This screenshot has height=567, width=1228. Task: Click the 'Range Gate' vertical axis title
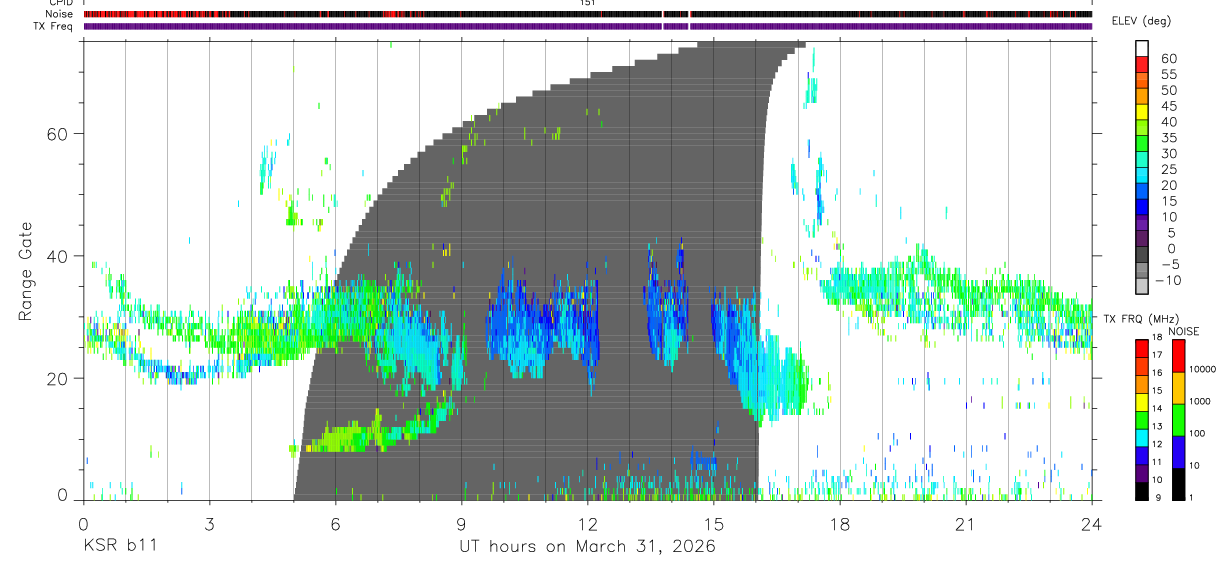click(x=26, y=272)
